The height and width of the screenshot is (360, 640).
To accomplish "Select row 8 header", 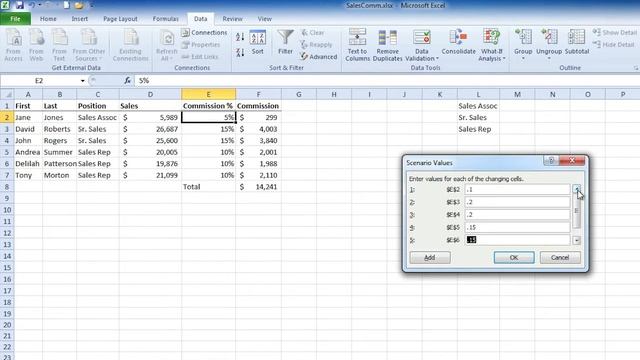I will [x=7, y=187].
